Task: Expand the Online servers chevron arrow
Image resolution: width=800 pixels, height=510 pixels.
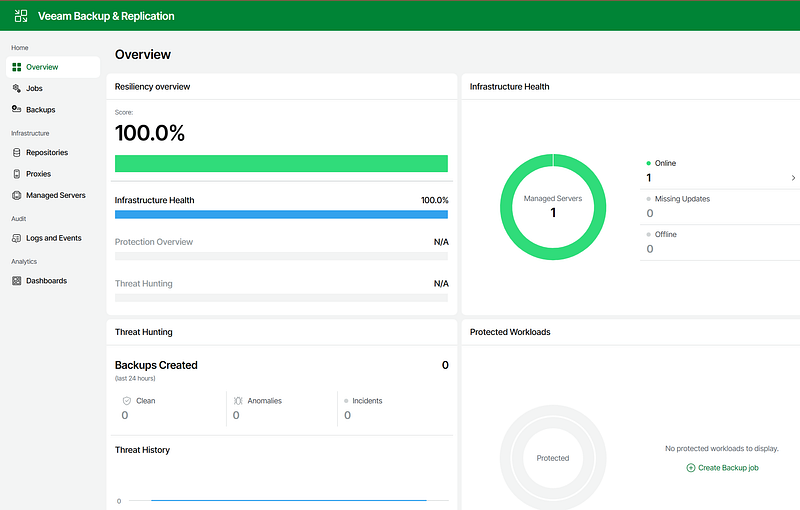Action: pos(793,178)
